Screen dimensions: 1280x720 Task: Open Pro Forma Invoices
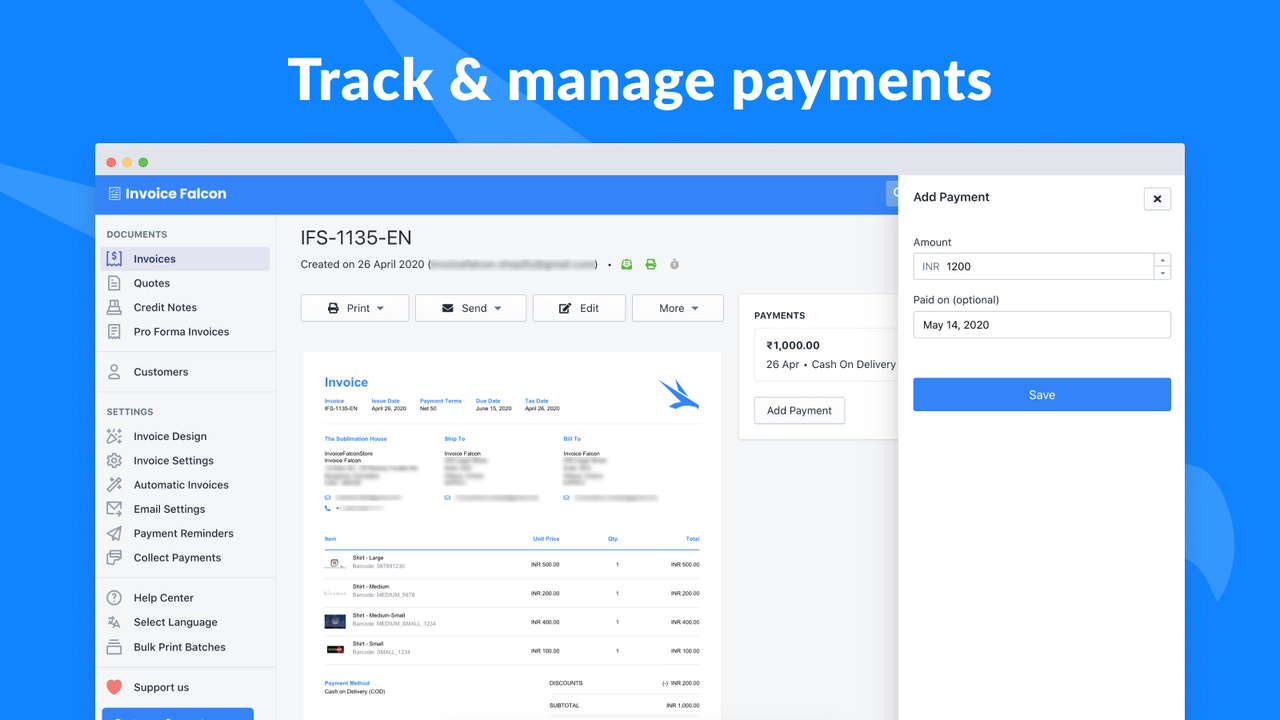point(117,331)
